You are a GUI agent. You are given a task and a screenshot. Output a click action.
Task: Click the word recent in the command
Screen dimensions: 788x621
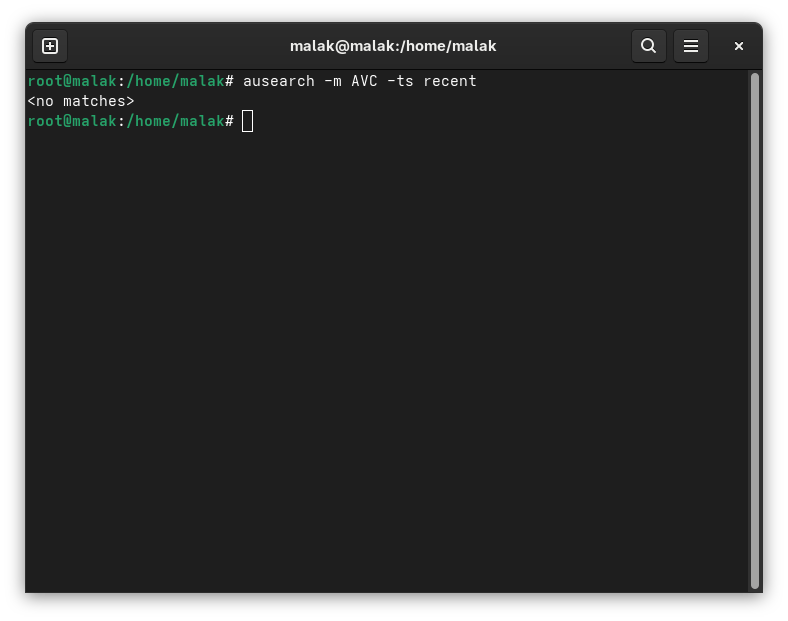pos(450,81)
